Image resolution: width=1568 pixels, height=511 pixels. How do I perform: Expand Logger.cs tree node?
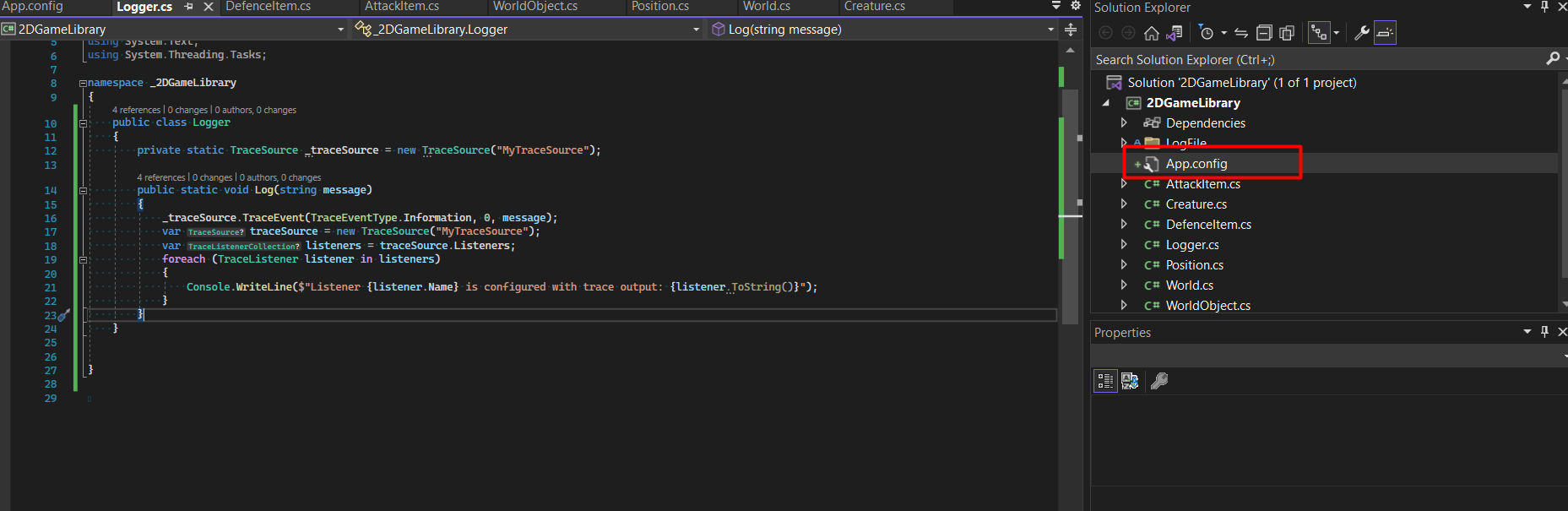pos(1124,245)
